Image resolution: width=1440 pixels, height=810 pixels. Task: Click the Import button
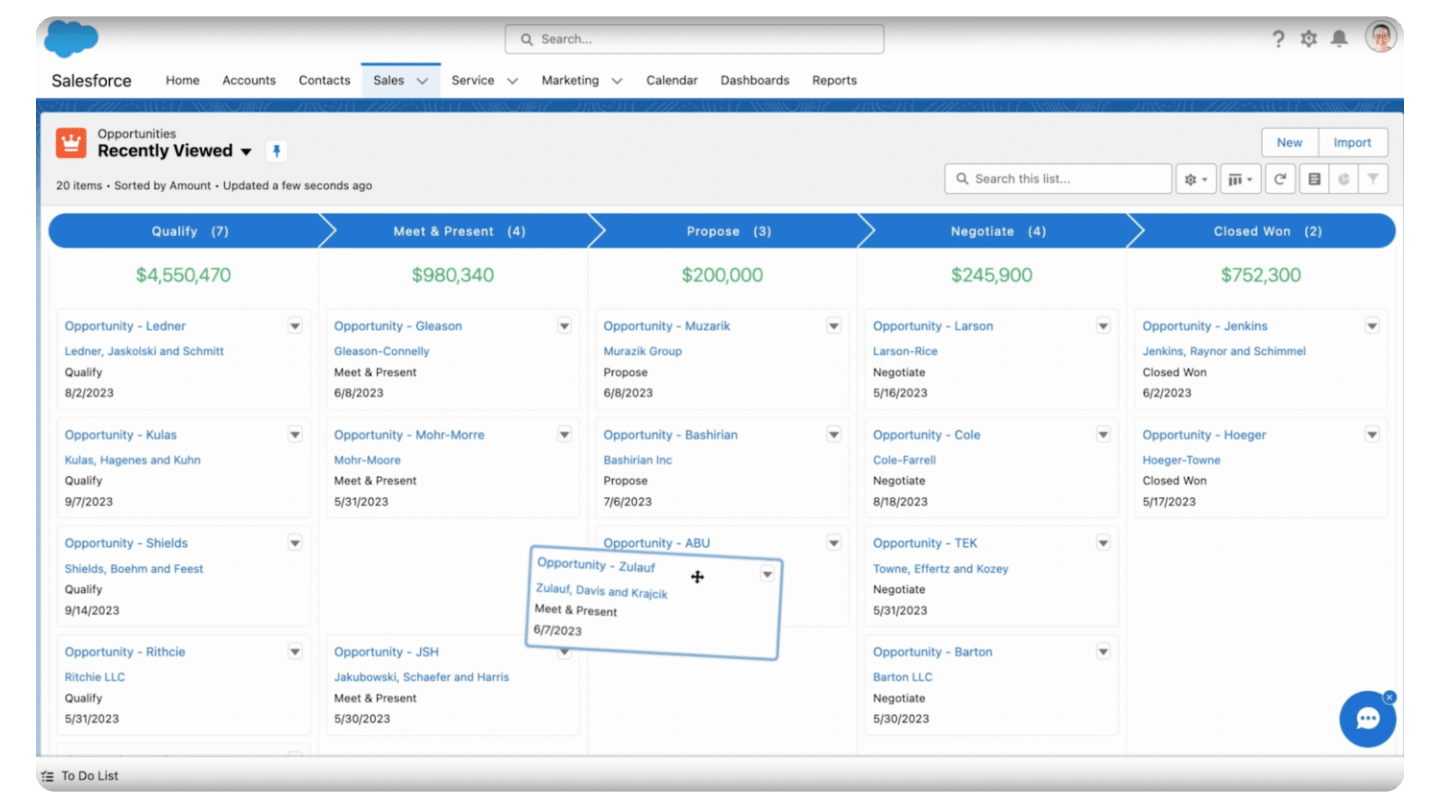[x=1353, y=142]
